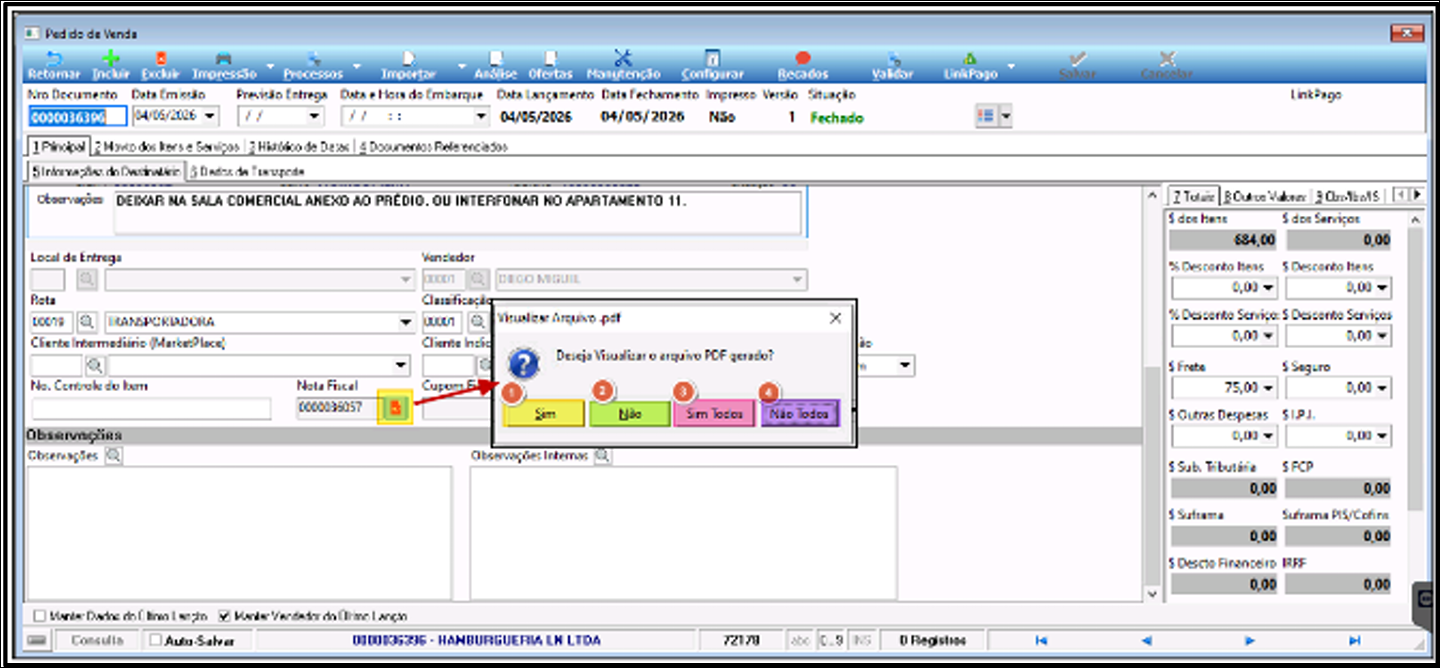Open the Previsão Entrega date dropdown

click(x=316, y=117)
